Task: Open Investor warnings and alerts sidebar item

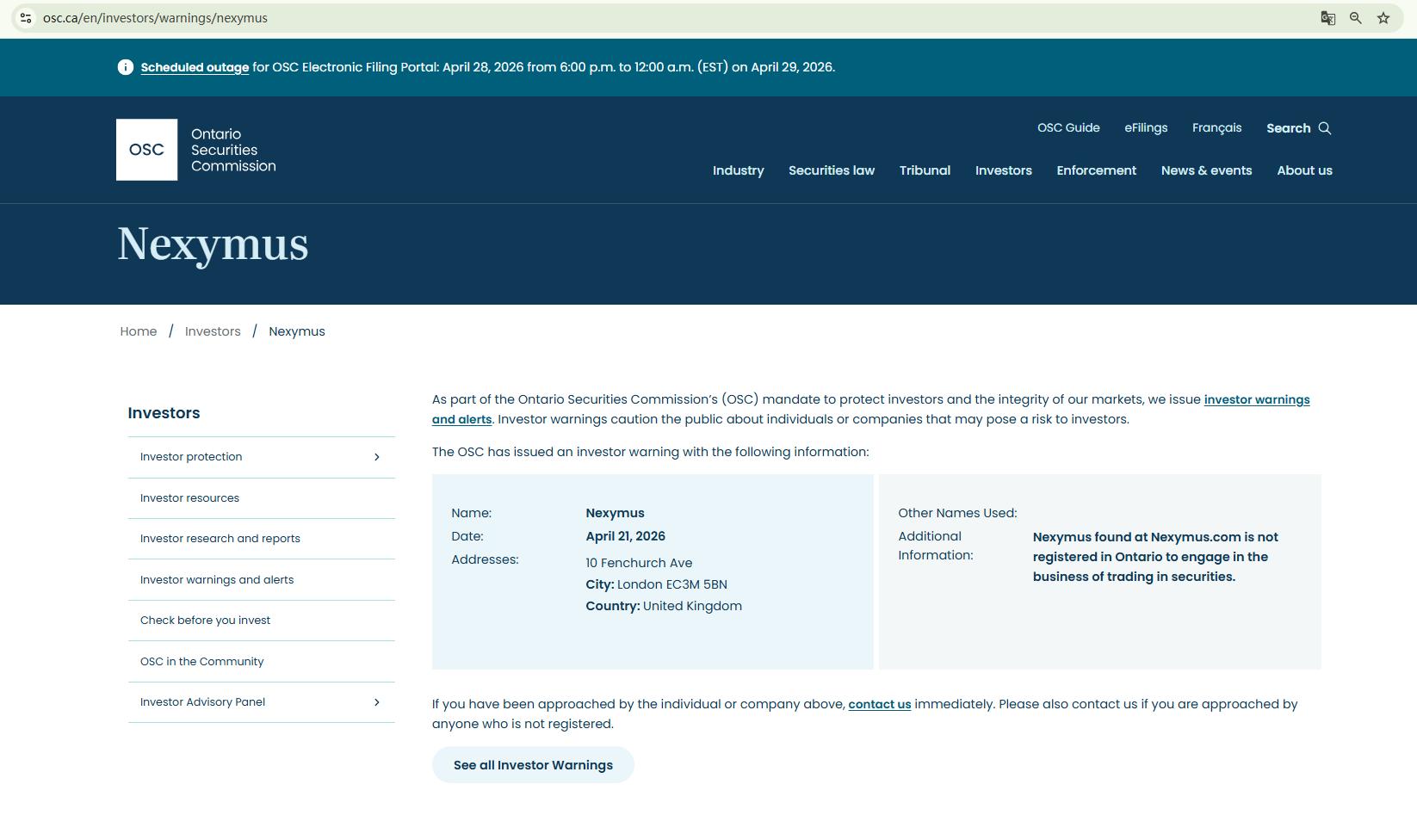Action: 262,580
